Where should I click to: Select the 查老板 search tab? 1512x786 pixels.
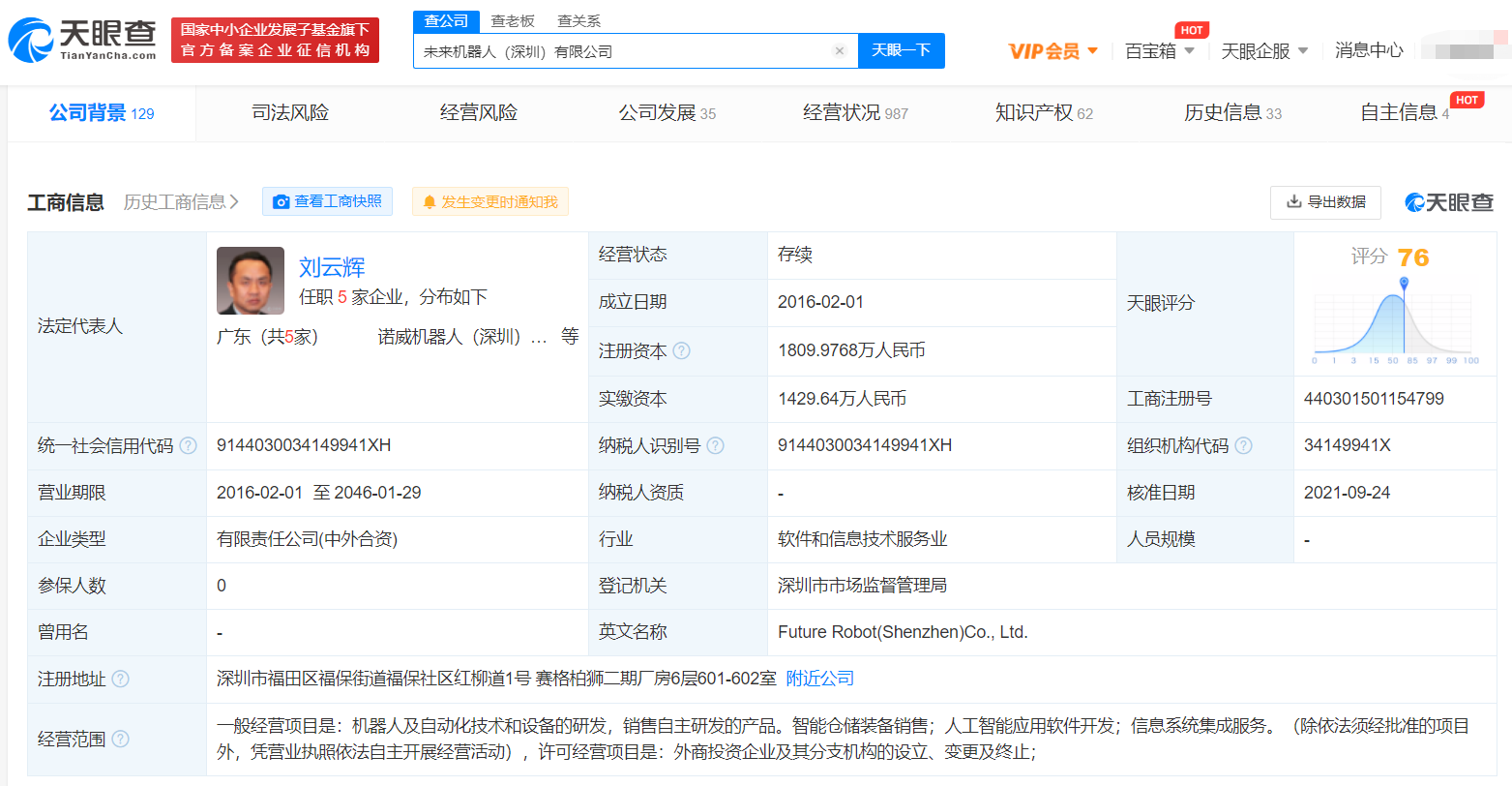(513, 21)
